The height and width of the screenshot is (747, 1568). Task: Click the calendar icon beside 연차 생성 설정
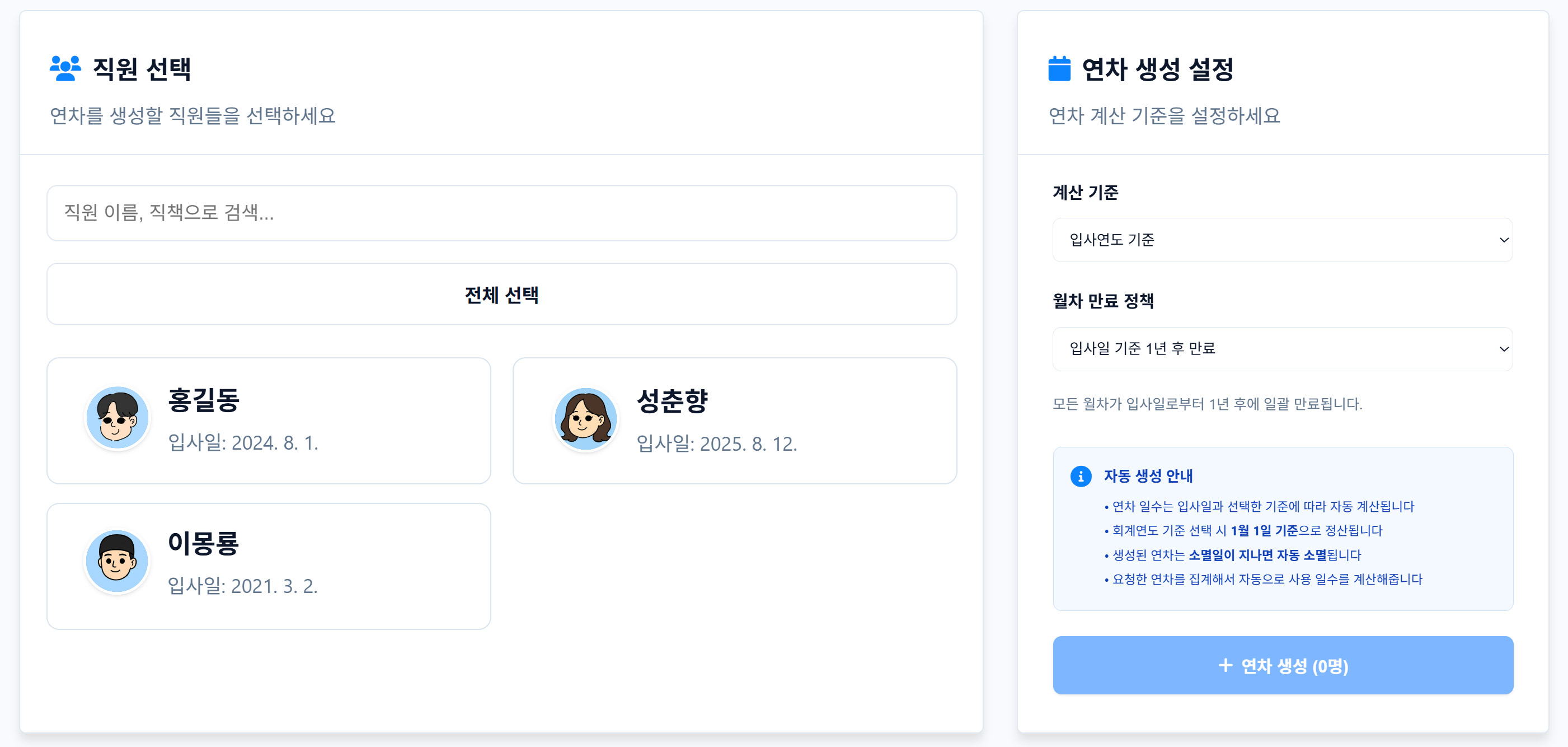(1059, 69)
